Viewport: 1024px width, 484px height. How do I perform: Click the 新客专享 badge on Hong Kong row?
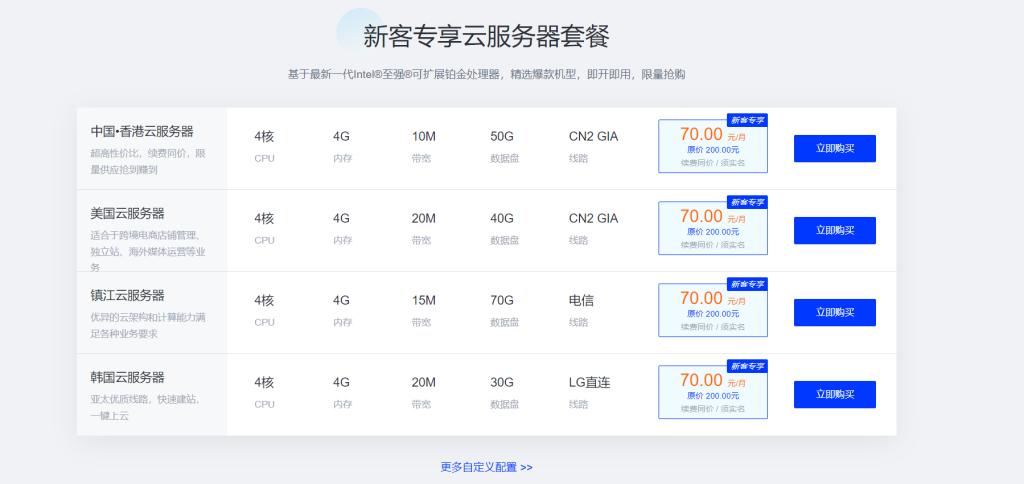tap(747, 120)
